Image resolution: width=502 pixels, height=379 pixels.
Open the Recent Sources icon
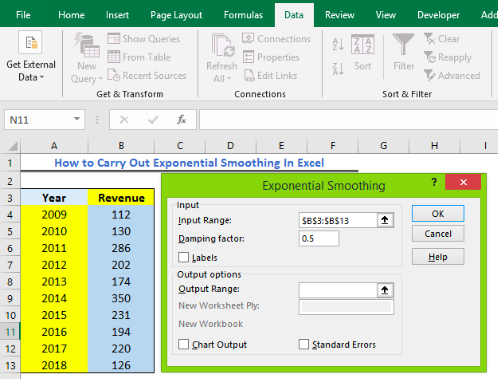pyautogui.click(x=113, y=75)
